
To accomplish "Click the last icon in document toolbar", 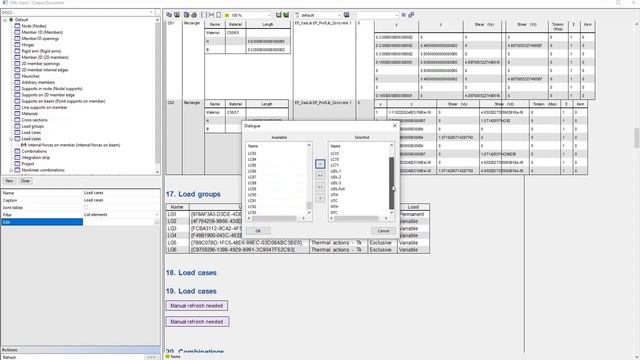I will 411,15.
